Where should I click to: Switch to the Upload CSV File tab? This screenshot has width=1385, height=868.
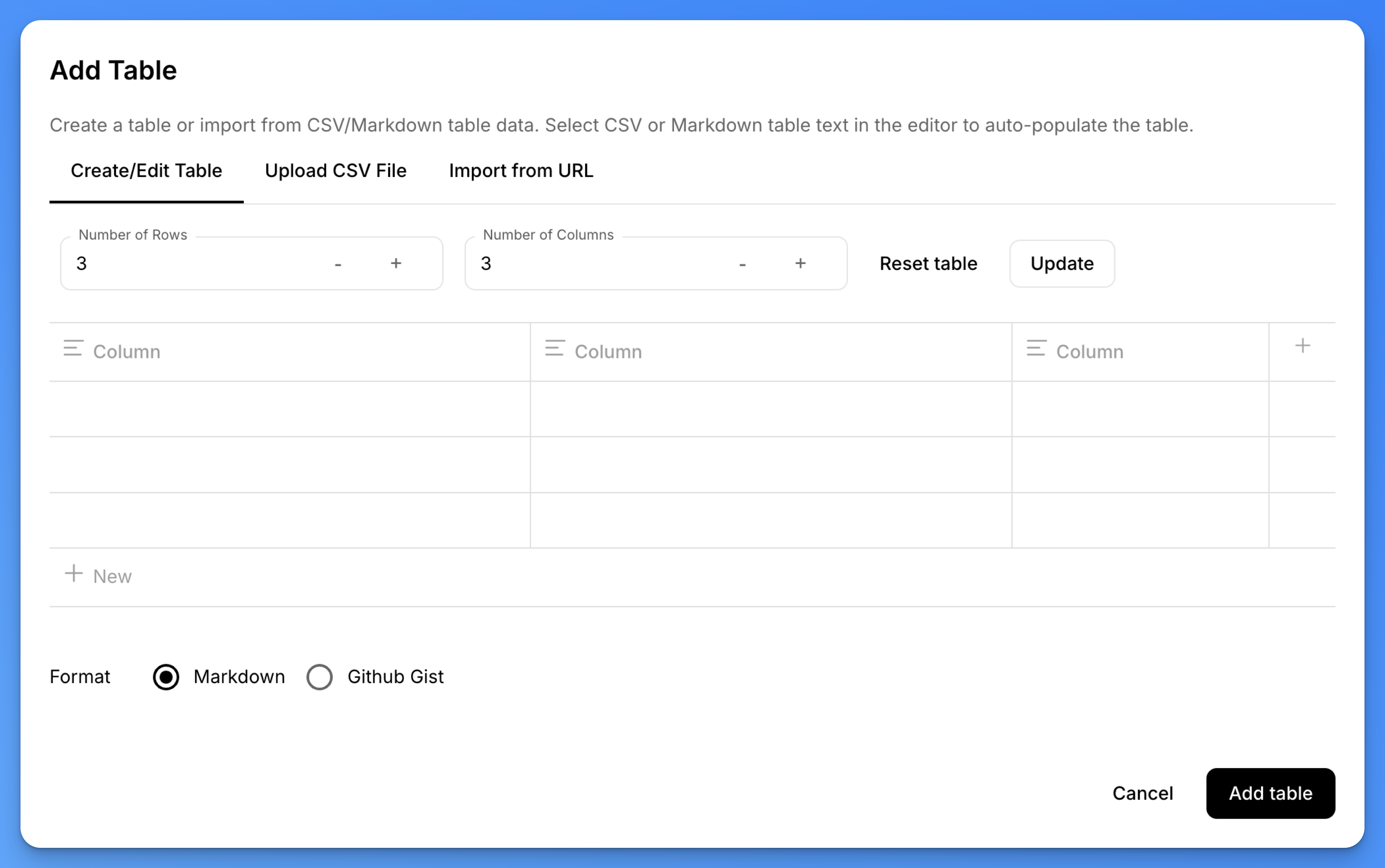[x=335, y=170]
